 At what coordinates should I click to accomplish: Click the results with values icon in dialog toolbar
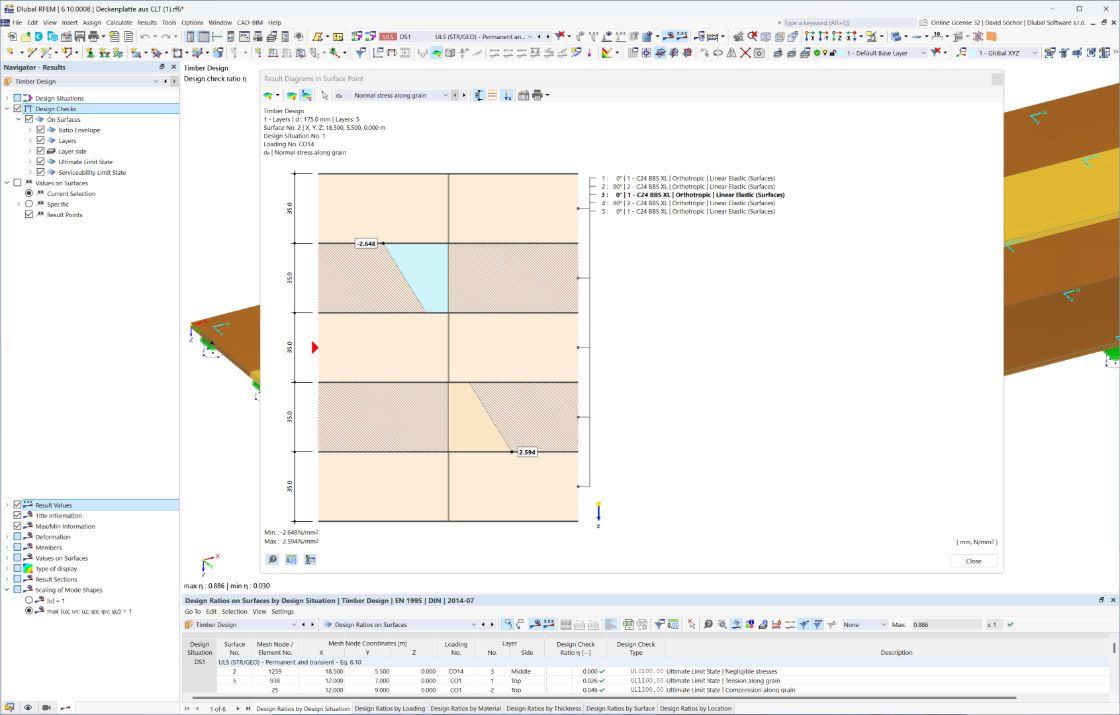point(306,95)
